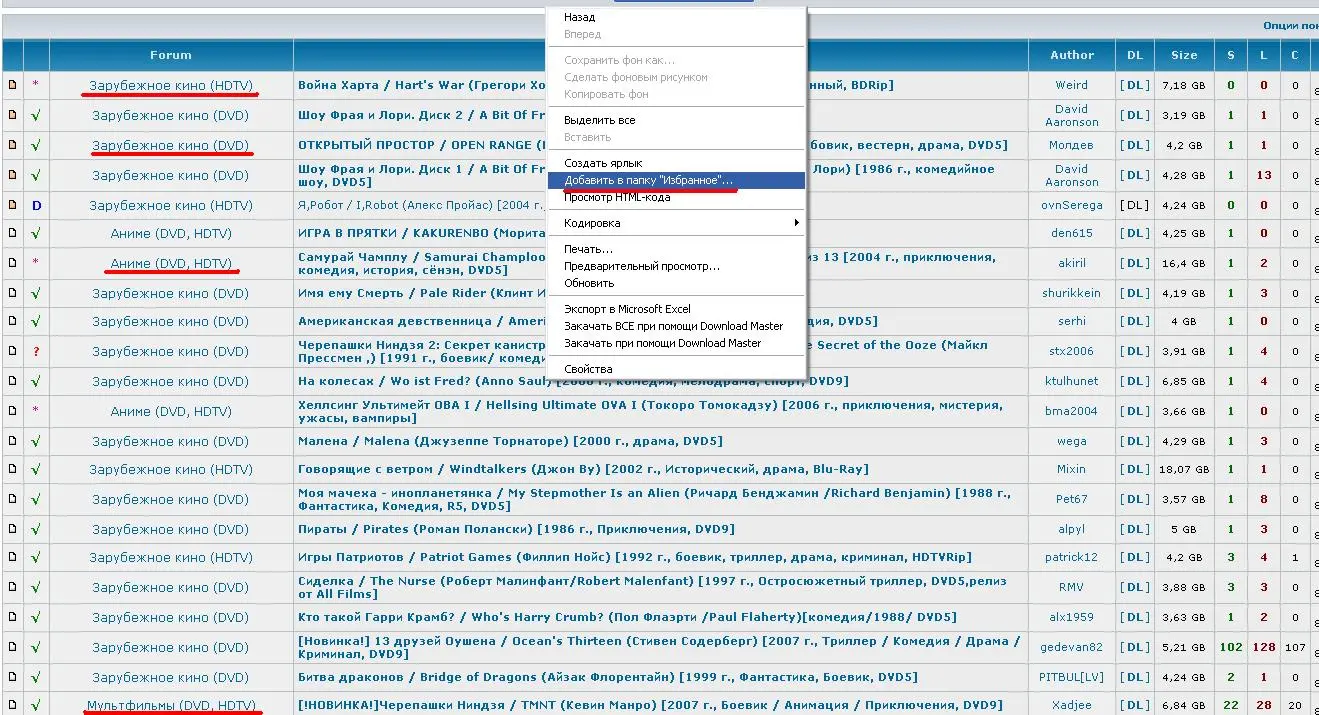
Task: Click the [DL] link for Война Харта
Action: (x=1135, y=85)
